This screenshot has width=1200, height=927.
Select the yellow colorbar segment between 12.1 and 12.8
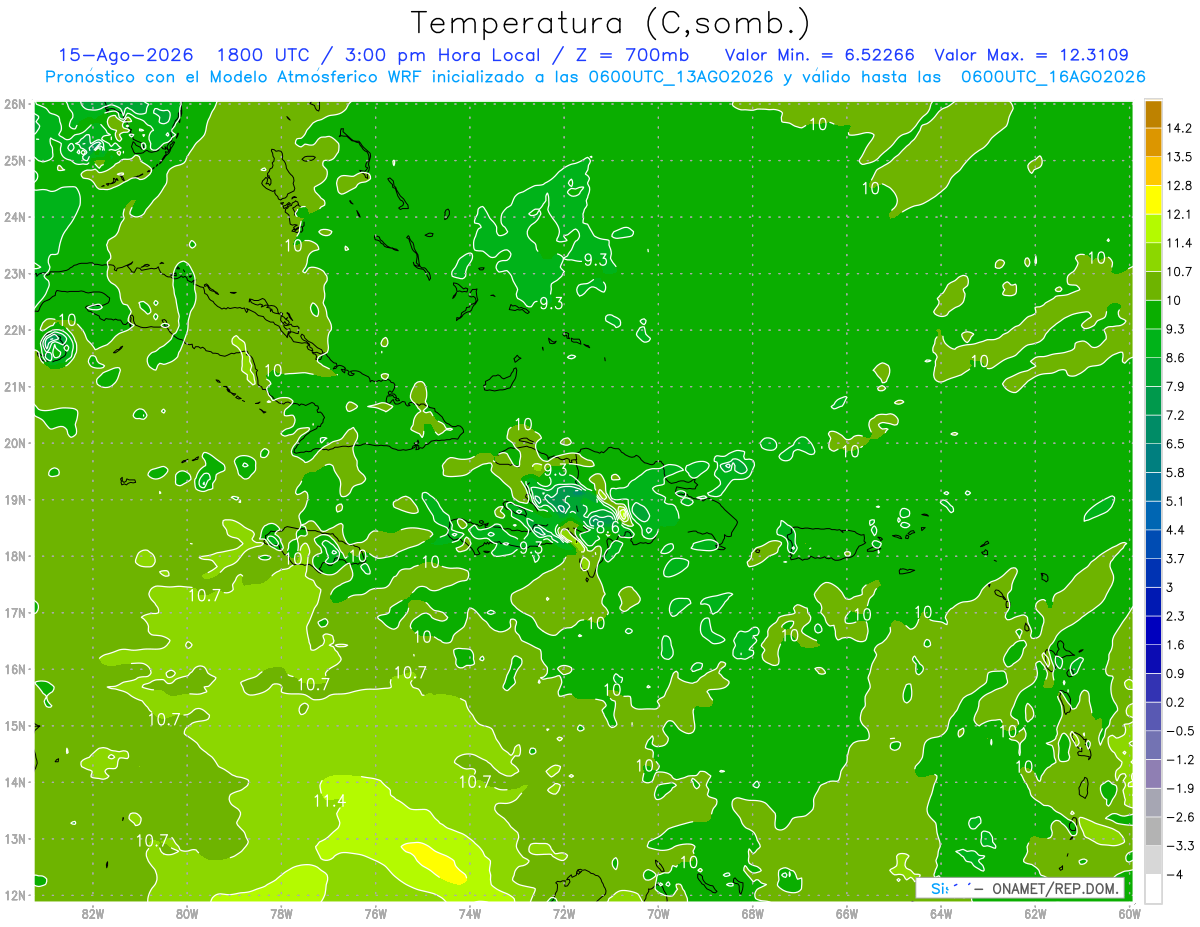point(1153,199)
